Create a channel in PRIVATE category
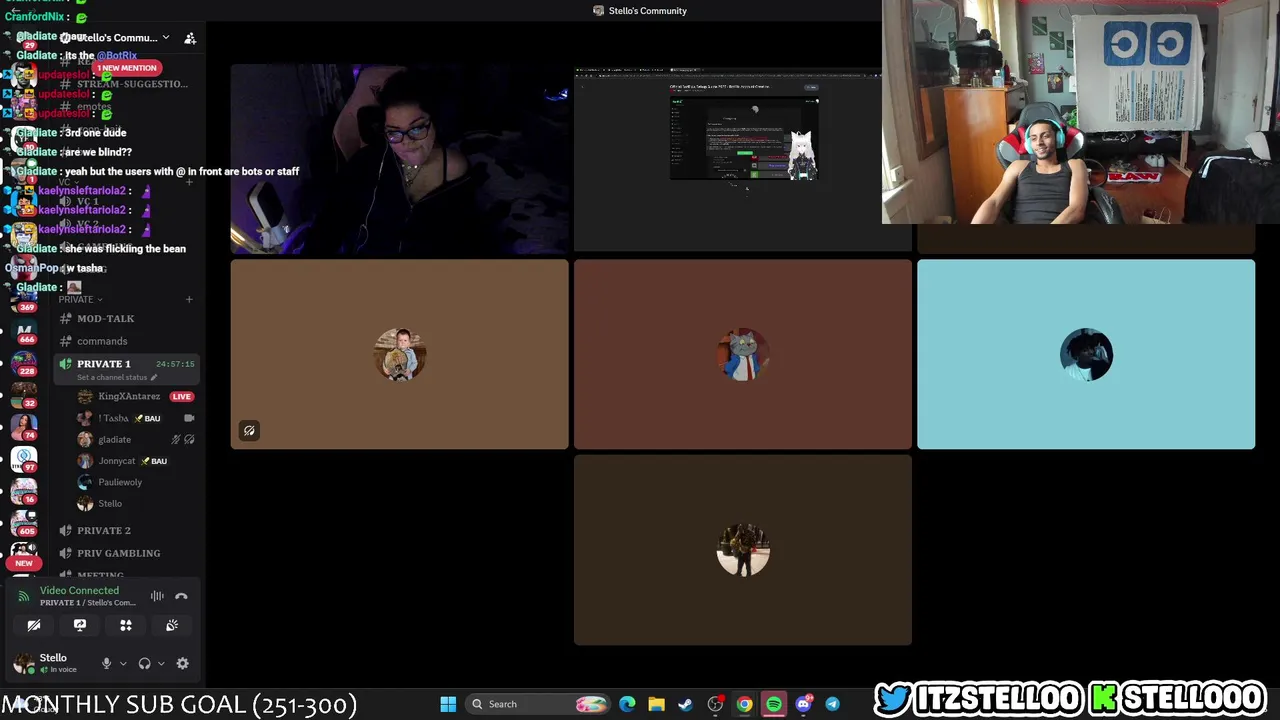The width and height of the screenshot is (1280, 720). [189, 299]
